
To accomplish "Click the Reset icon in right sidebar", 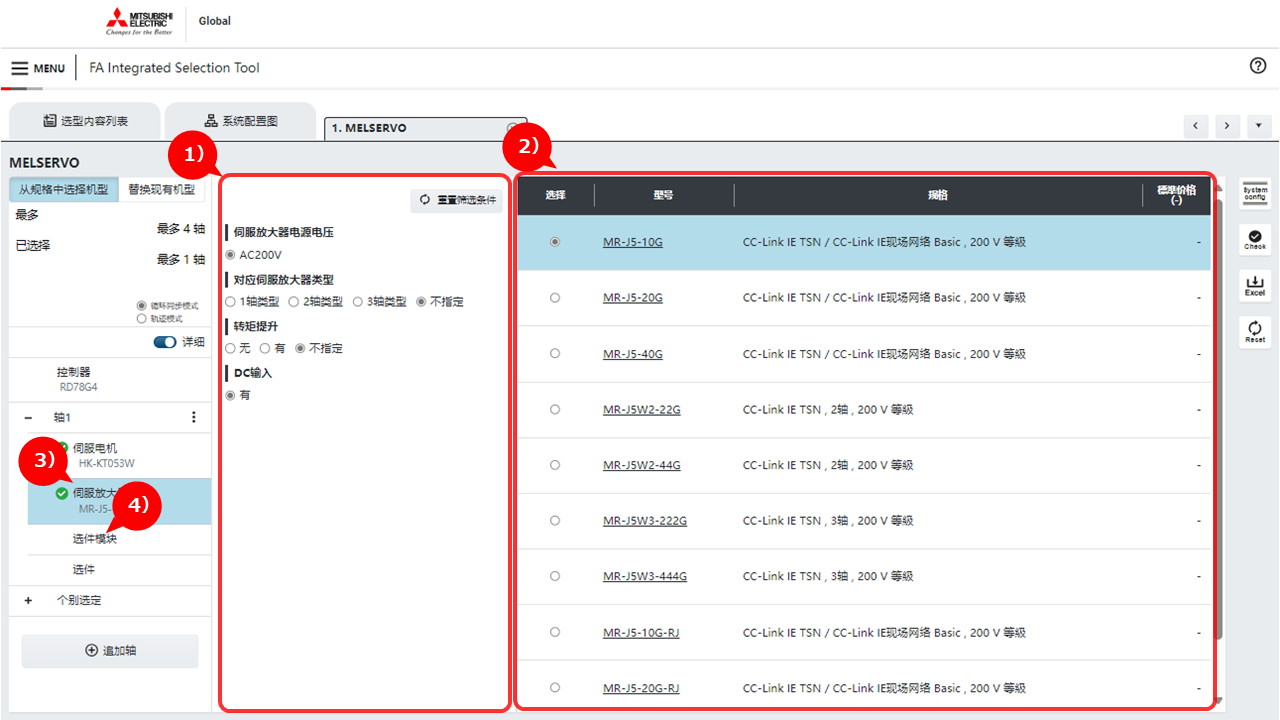I will tap(1255, 331).
